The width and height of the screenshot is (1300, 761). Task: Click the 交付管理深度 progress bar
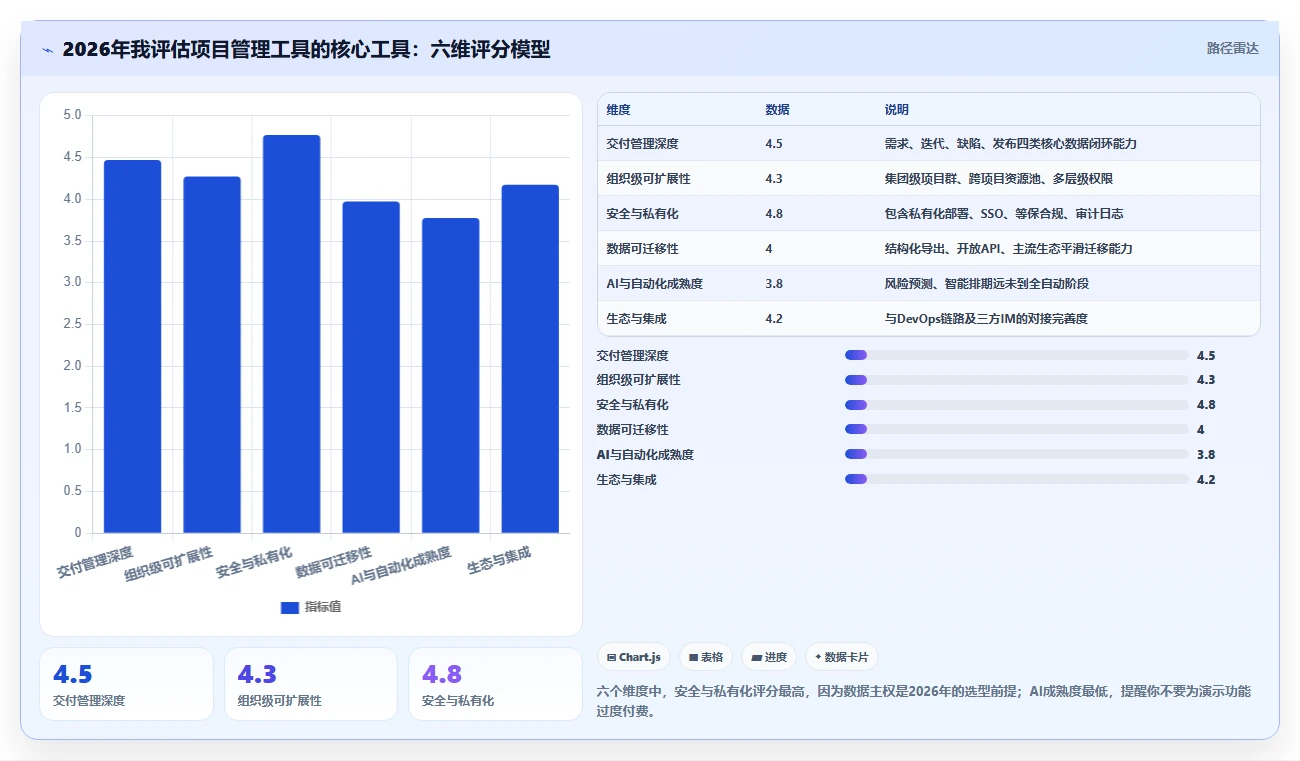tap(1017, 355)
